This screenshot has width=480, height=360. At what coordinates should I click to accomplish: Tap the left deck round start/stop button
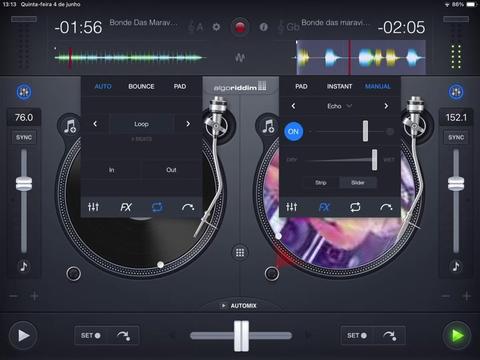(73, 274)
